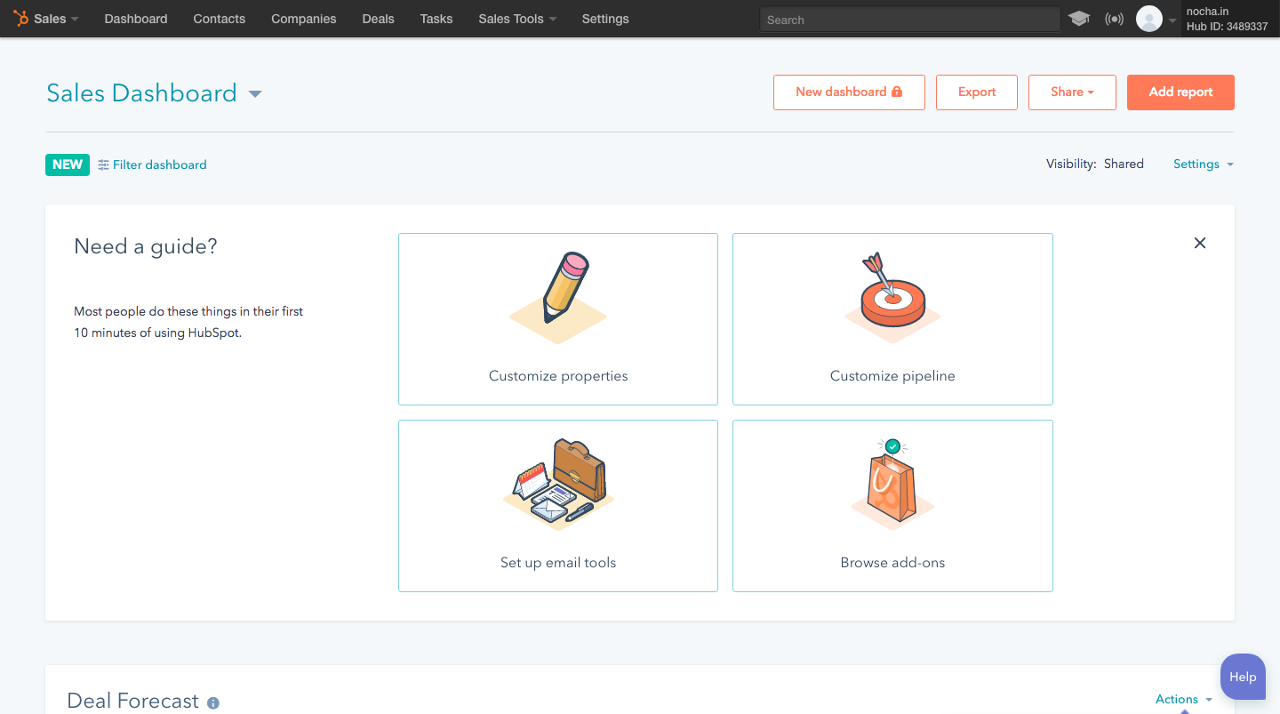Screen dimensions: 1280x714
Task: Click the user avatar icon
Action: point(1149,18)
